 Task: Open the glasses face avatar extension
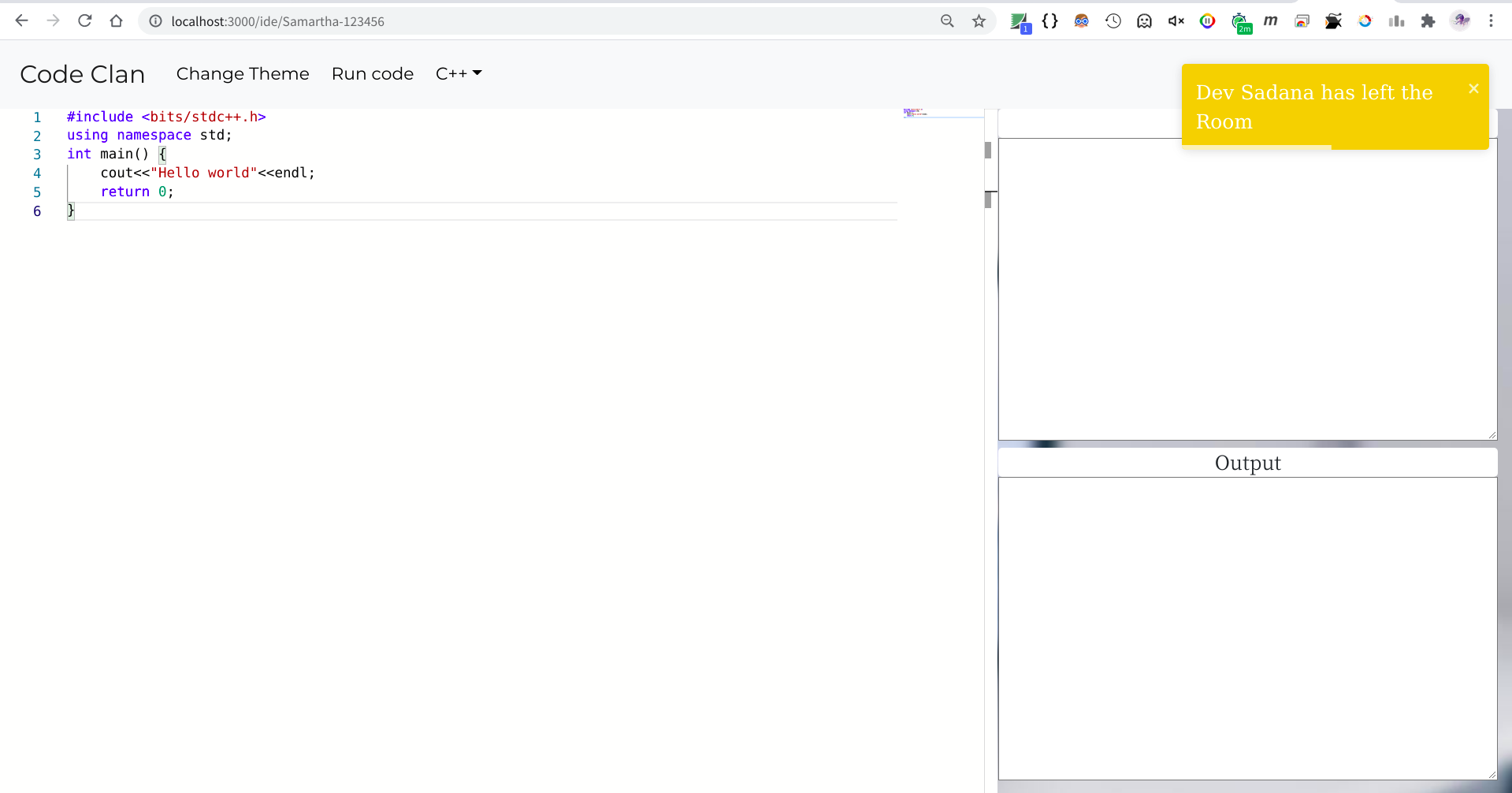[x=1081, y=21]
